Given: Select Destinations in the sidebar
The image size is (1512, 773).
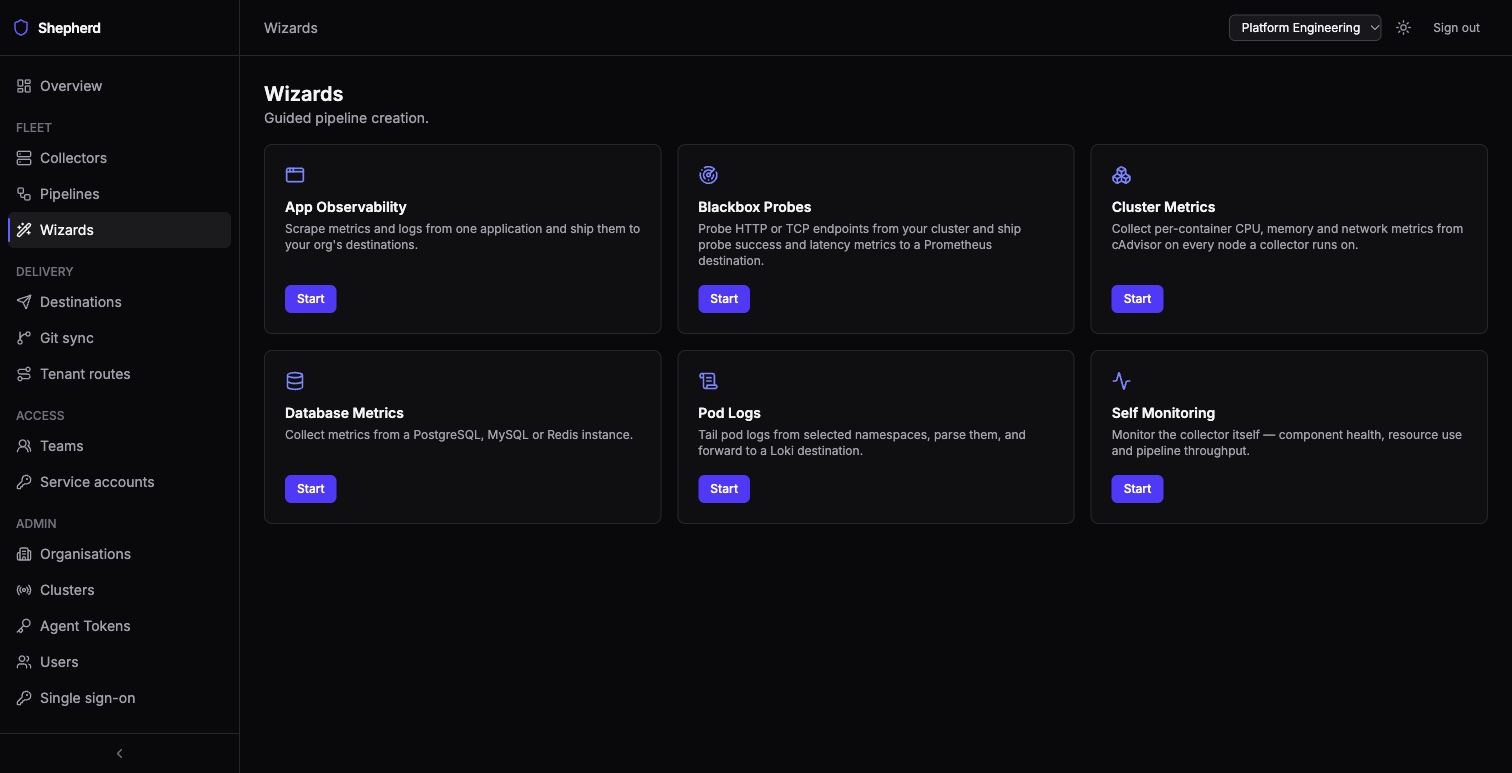Looking at the screenshot, I should 119,302.
